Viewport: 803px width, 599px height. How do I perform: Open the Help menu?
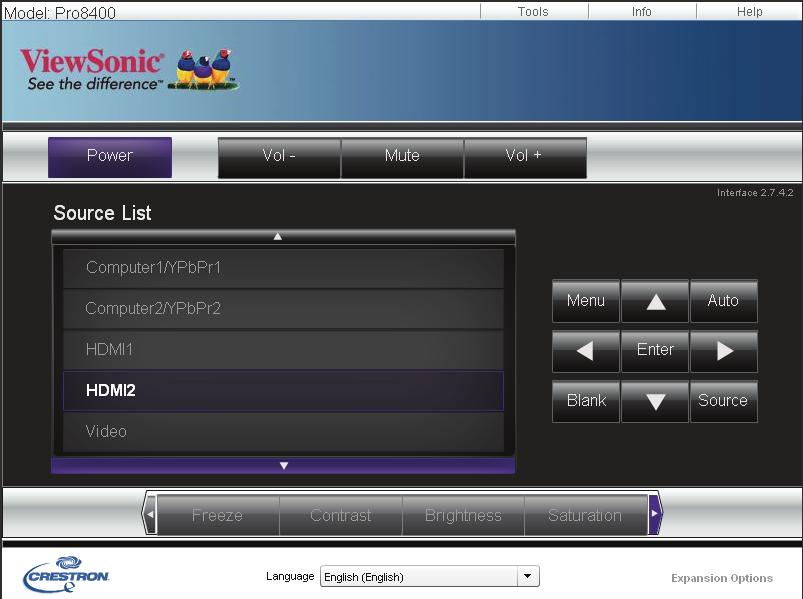click(749, 11)
